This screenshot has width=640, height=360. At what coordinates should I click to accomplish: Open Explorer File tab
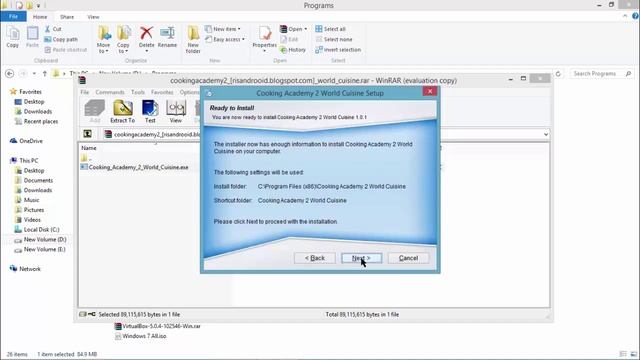click(x=13, y=17)
